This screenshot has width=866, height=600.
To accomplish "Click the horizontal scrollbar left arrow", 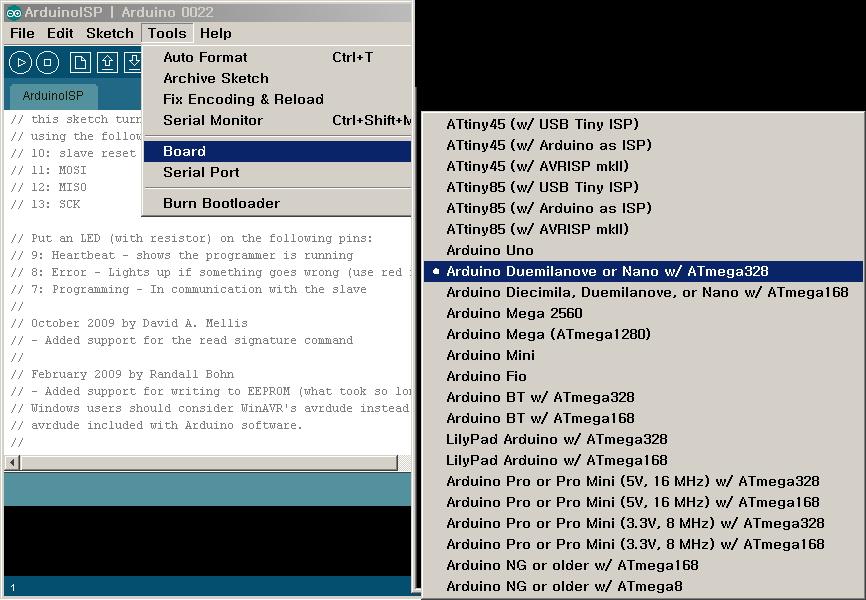I will click(13, 462).
